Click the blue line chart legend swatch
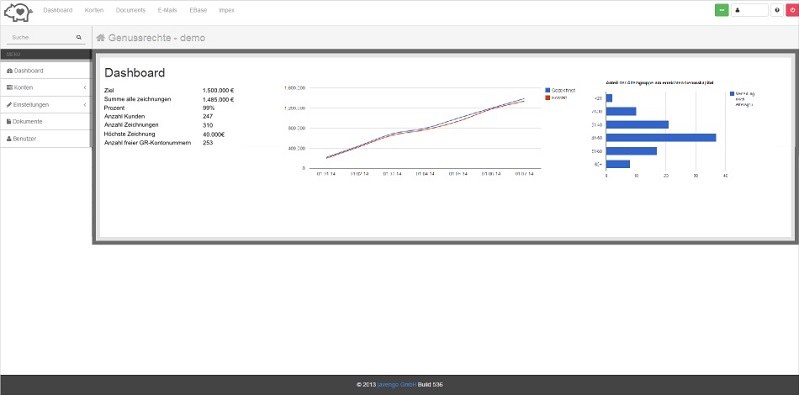The height and width of the screenshot is (395, 799). pos(548,90)
